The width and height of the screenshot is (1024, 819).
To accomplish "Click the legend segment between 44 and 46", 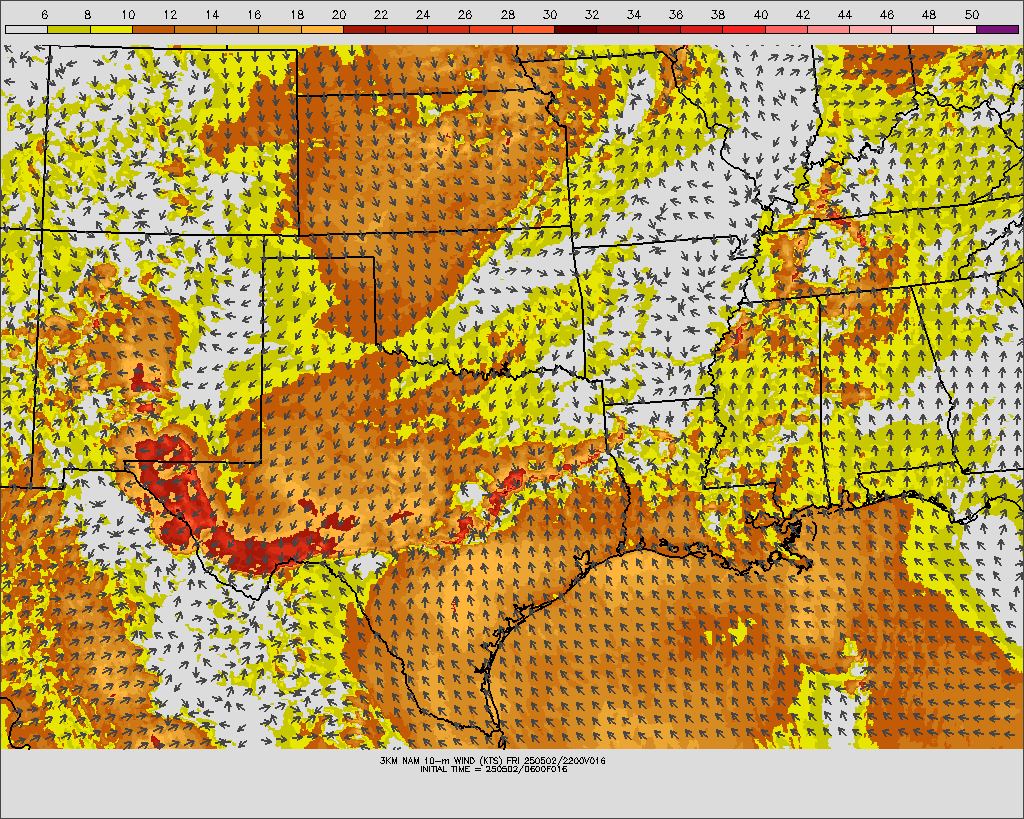I will (871, 29).
